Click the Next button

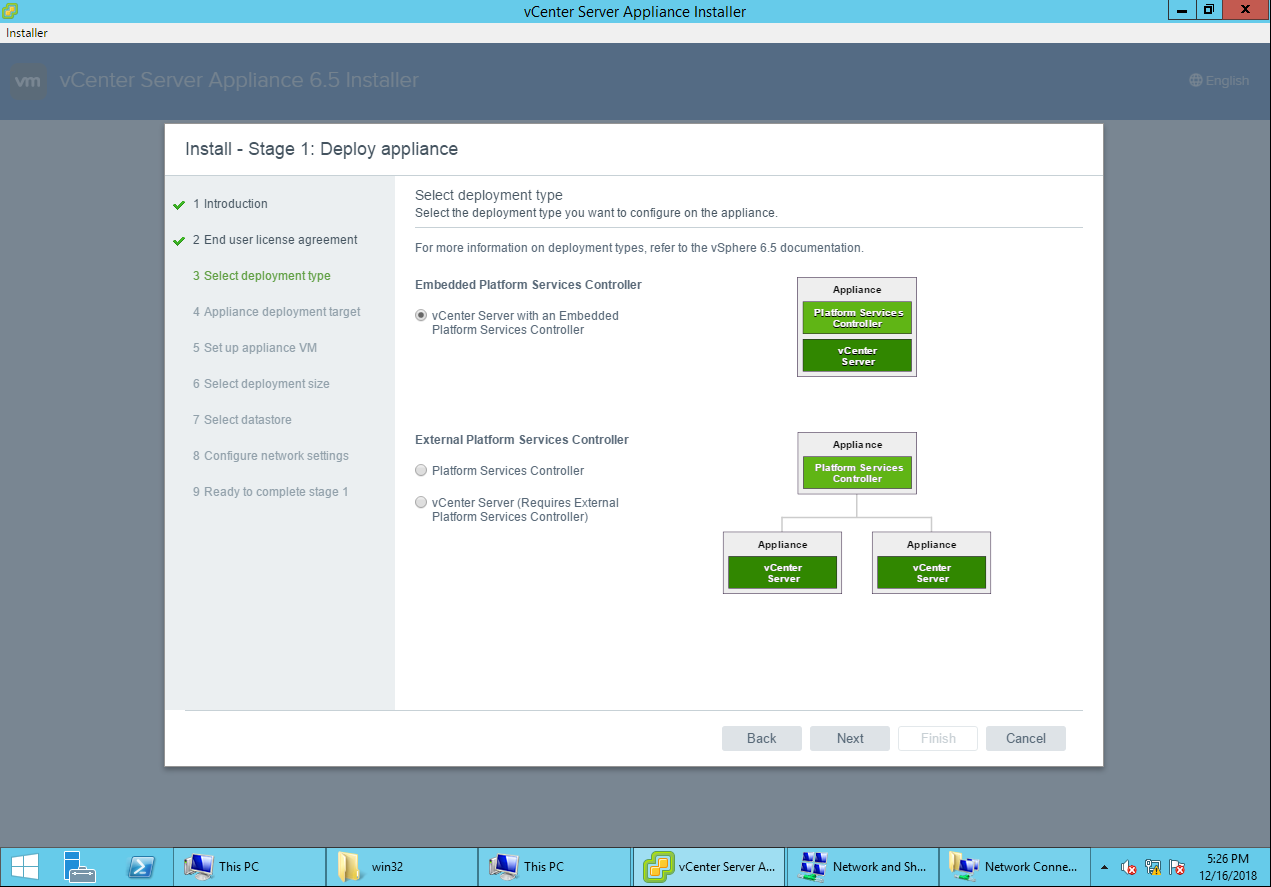click(x=850, y=738)
